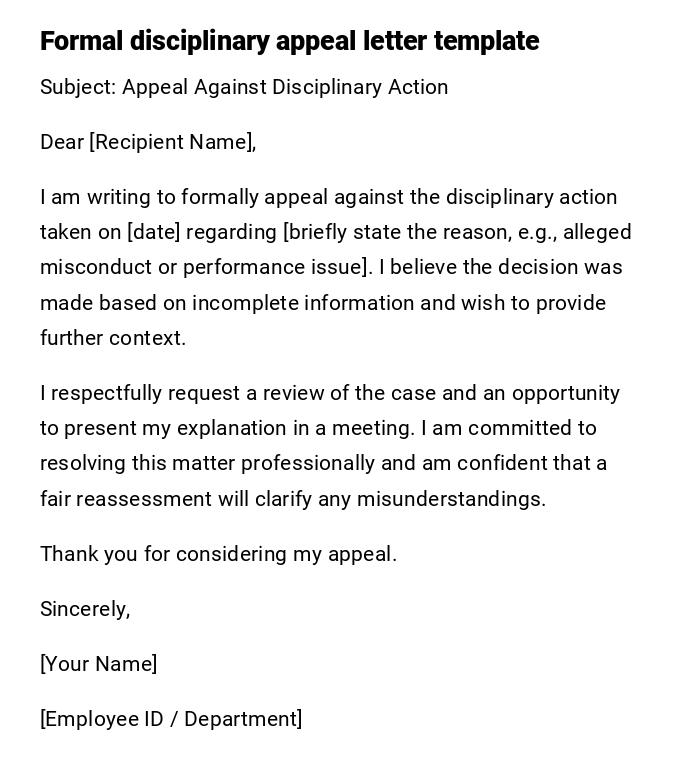Image resolution: width=700 pixels, height=782 pixels.
Task: Click the [Employee ID / Department] placeholder
Action: coord(171,719)
